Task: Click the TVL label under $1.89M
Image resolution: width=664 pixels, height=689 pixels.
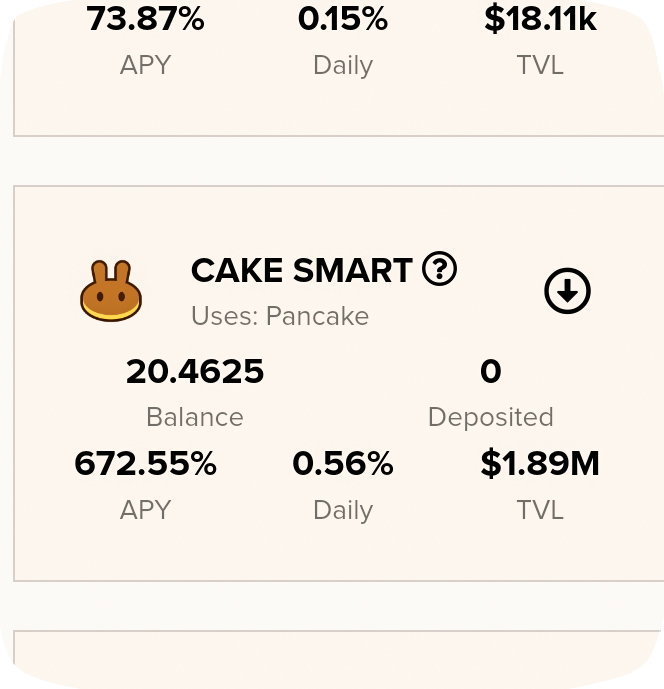Action: pyautogui.click(x=540, y=510)
